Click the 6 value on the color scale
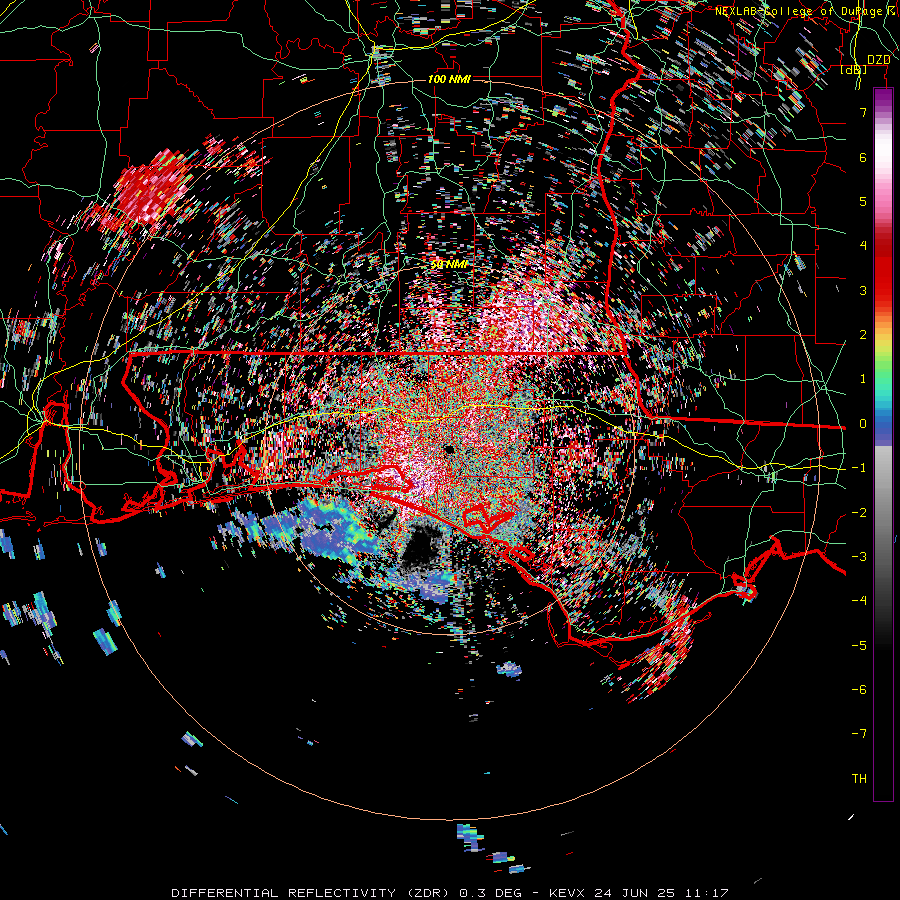The width and height of the screenshot is (900, 900). pyautogui.click(x=863, y=157)
